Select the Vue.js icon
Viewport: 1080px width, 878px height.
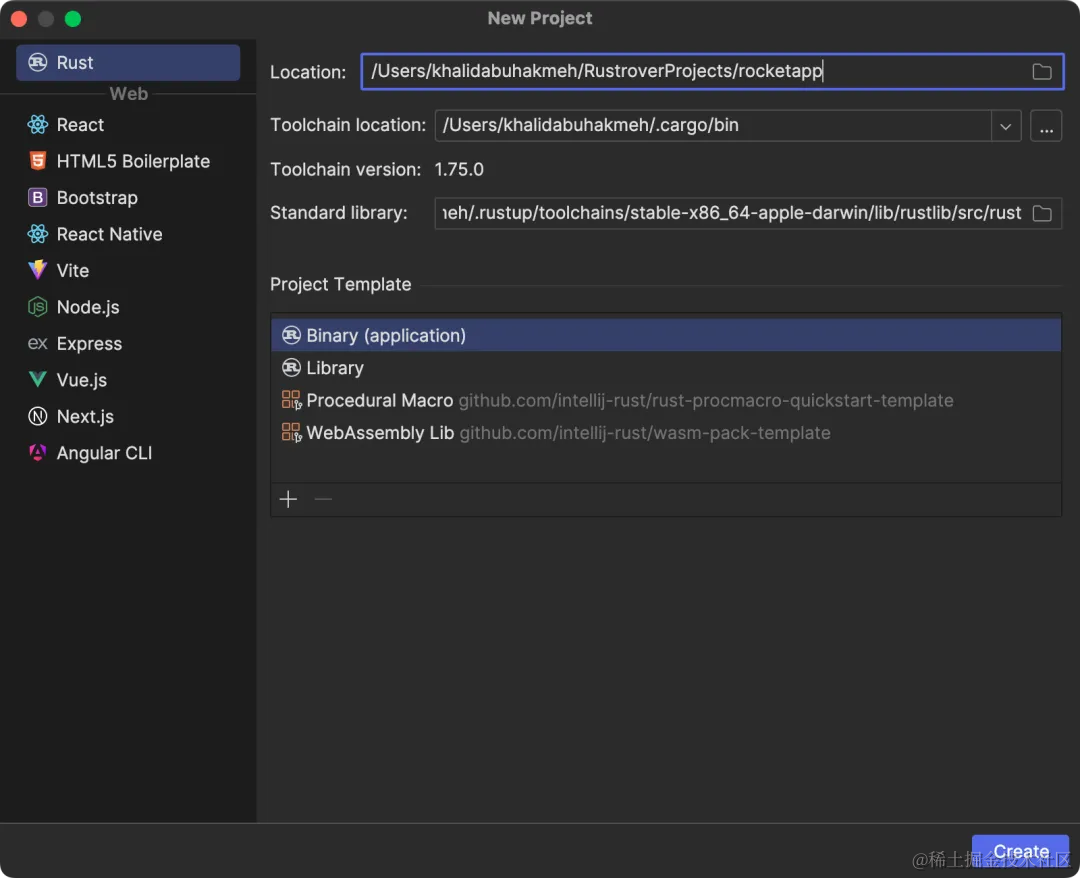click(x=38, y=379)
